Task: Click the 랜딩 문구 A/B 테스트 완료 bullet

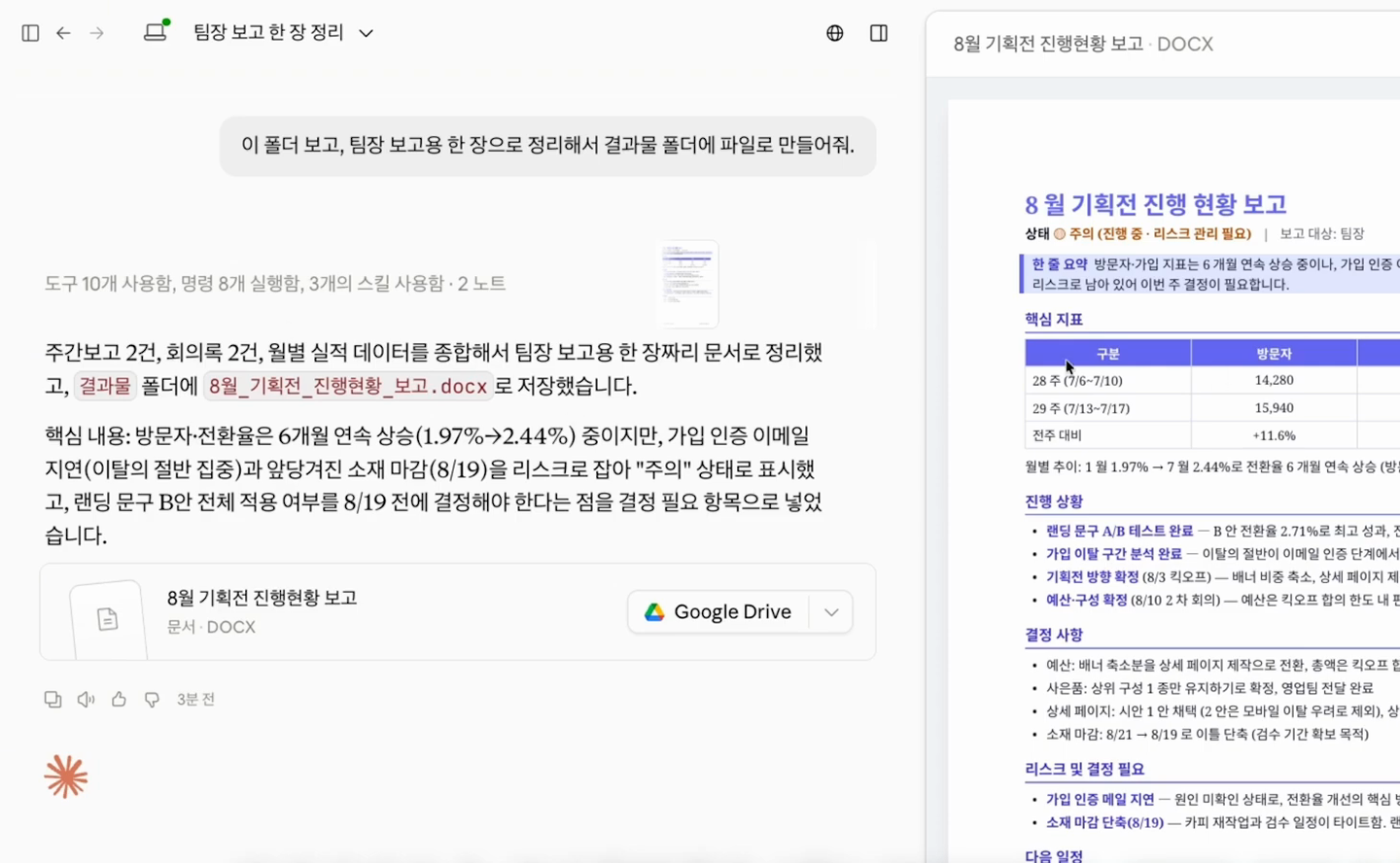Action: pyautogui.click(x=1119, y=531)
